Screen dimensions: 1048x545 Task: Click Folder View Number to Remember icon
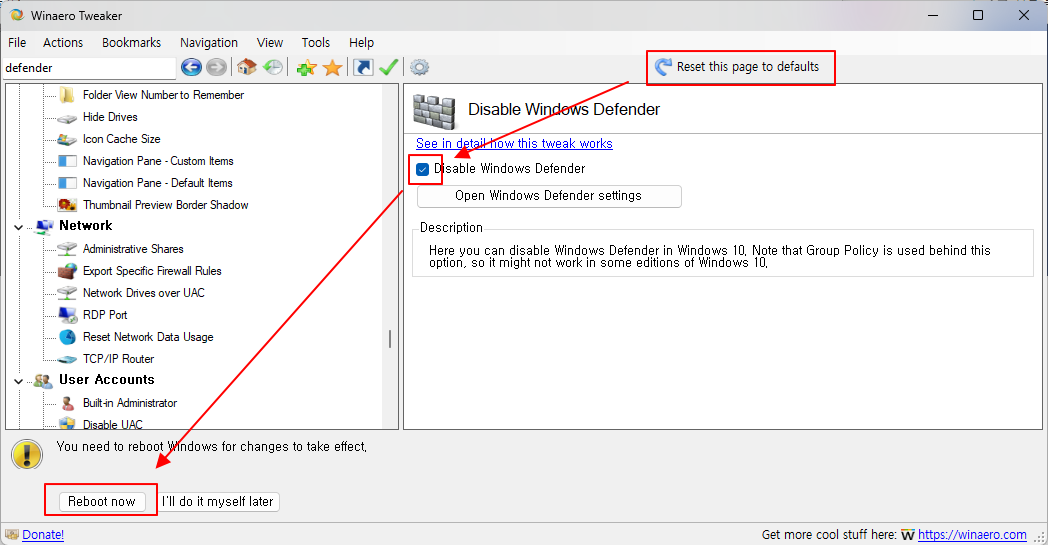point(67,95)
